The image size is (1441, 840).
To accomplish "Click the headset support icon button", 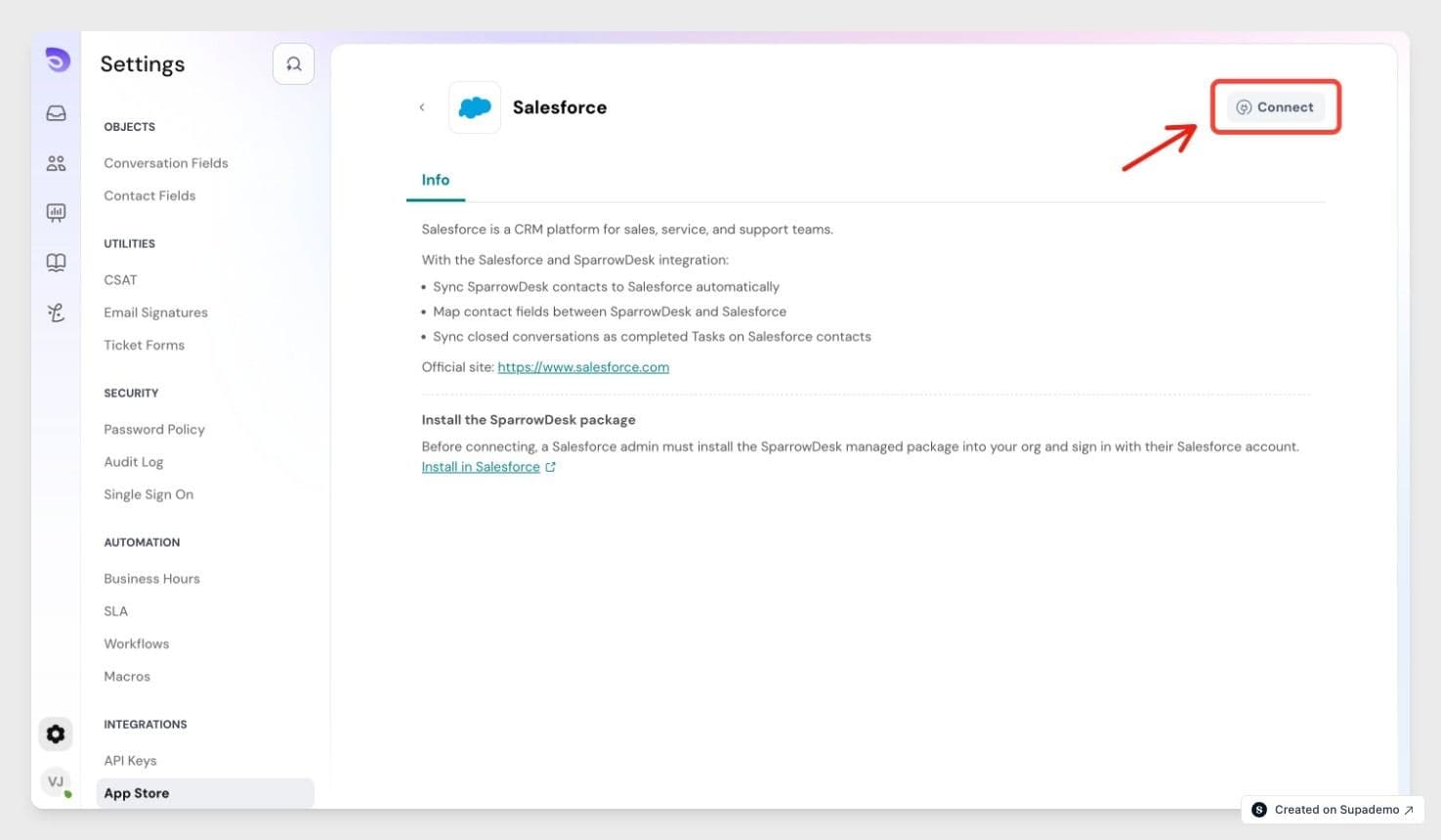I will [293, 64].
